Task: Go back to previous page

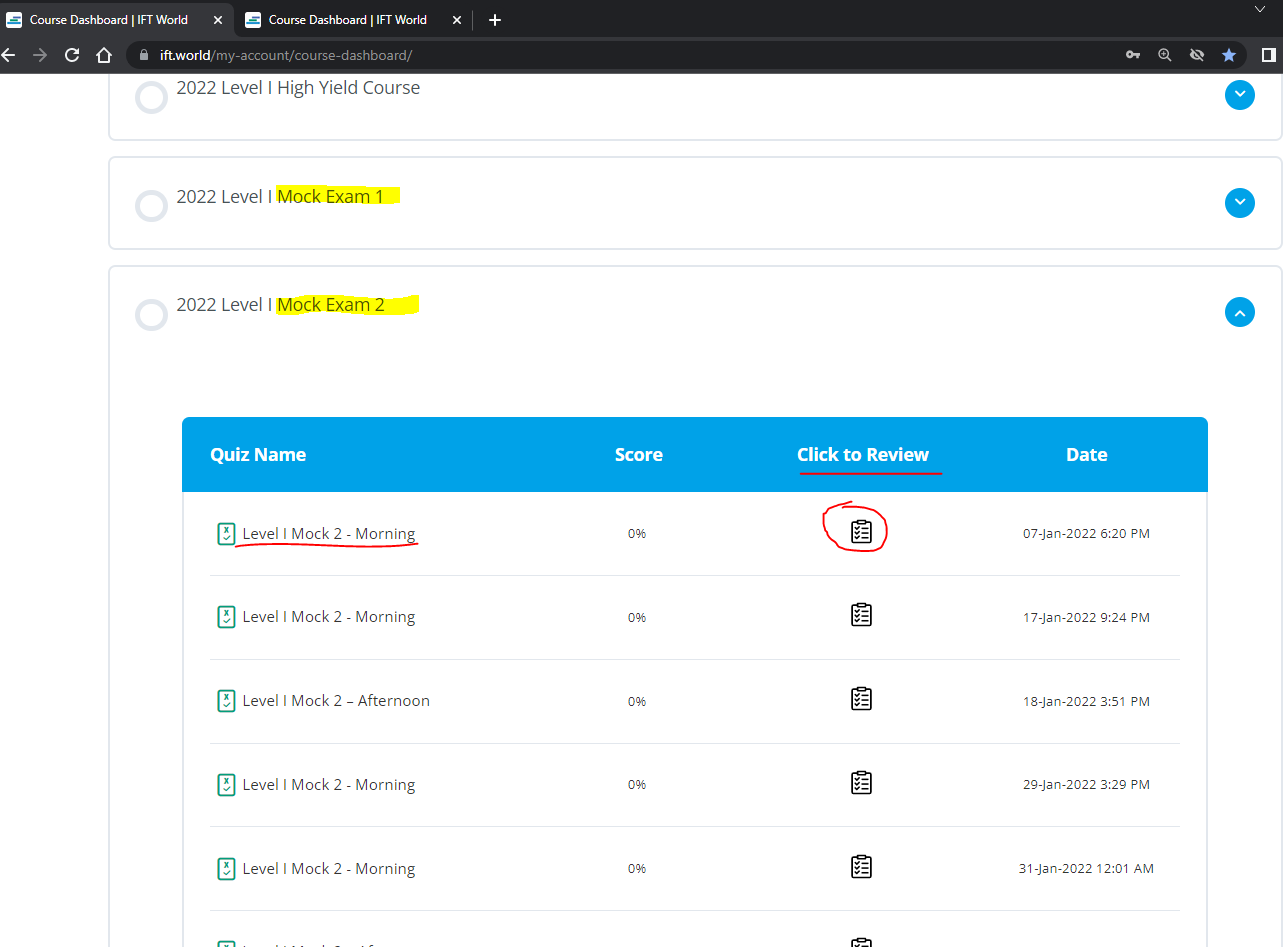Action: pos(9,55)
